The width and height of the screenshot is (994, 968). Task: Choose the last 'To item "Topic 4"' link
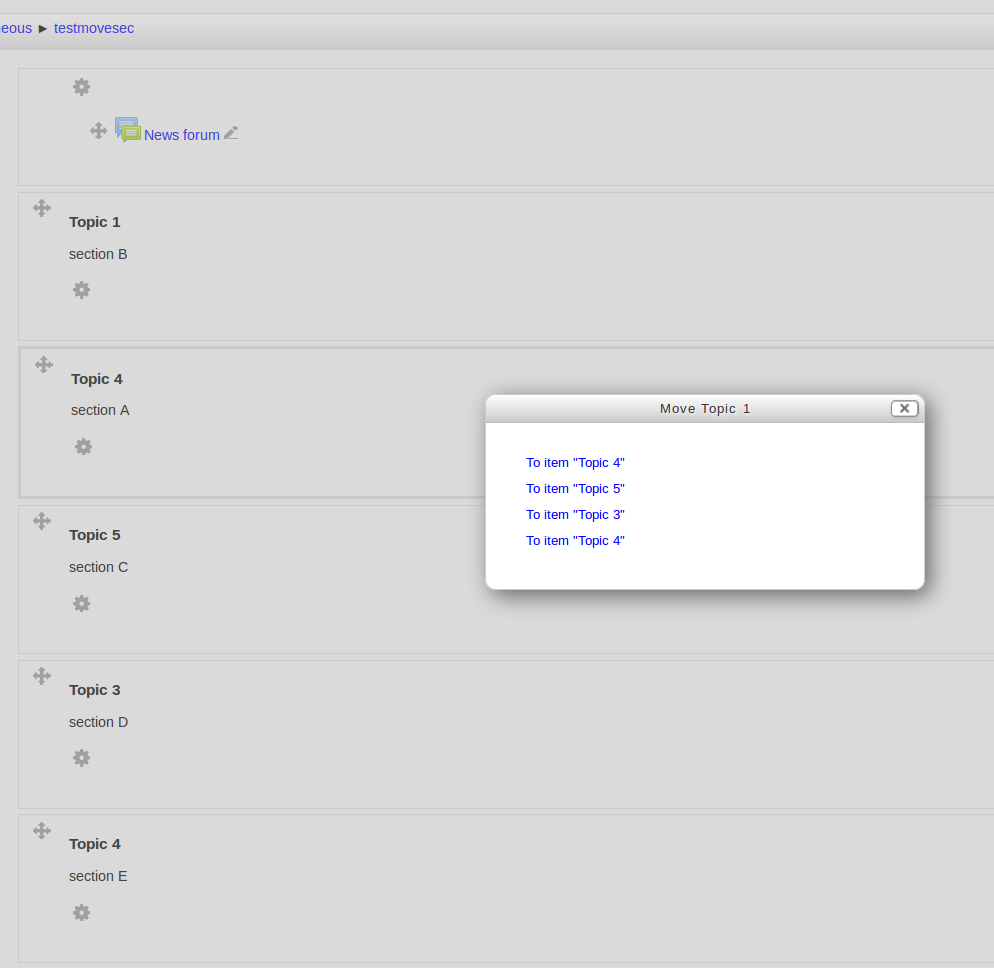pos(575,541)
